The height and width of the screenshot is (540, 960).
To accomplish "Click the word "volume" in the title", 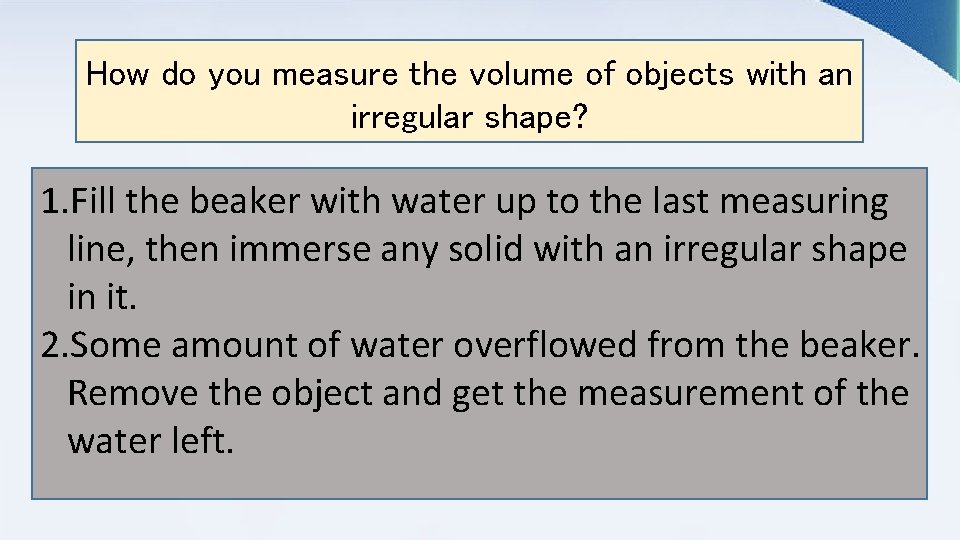I will [x=521, y=74].
